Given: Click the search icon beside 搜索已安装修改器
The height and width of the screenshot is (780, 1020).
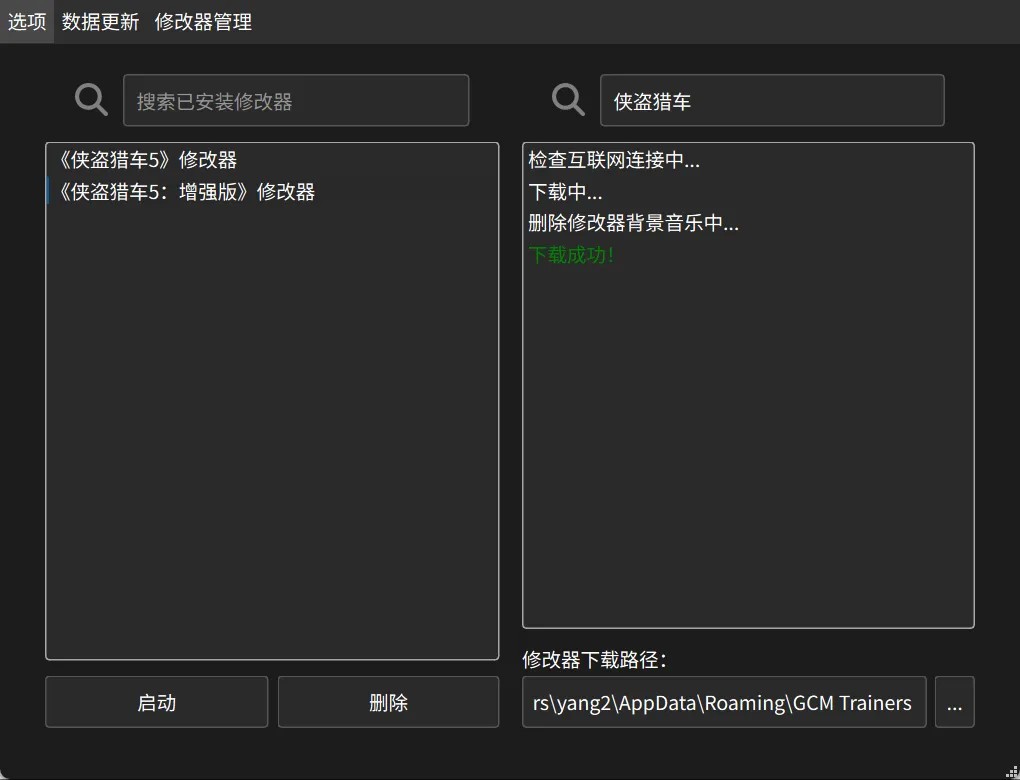Looking at the screenshot, I should pyautogui.click(x=91, y=100).
